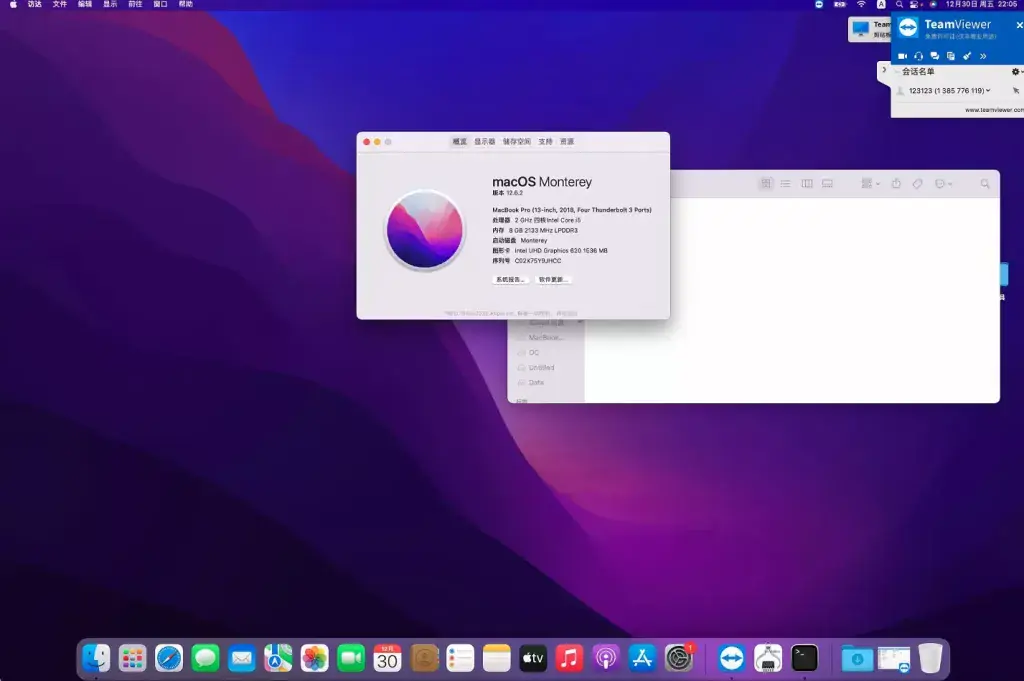Open Control Center in the menu bar

point(916,5)
